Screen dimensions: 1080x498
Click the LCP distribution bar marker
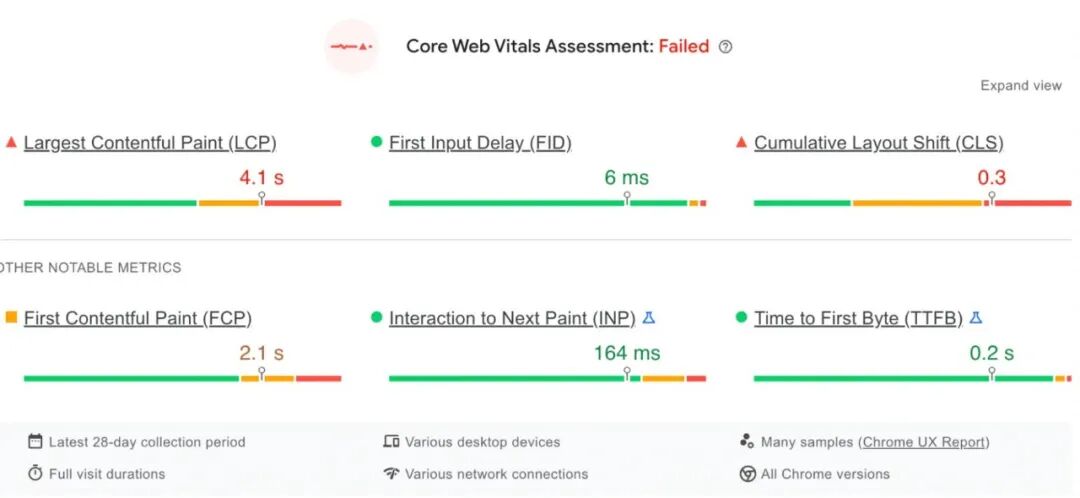(261, 200)
